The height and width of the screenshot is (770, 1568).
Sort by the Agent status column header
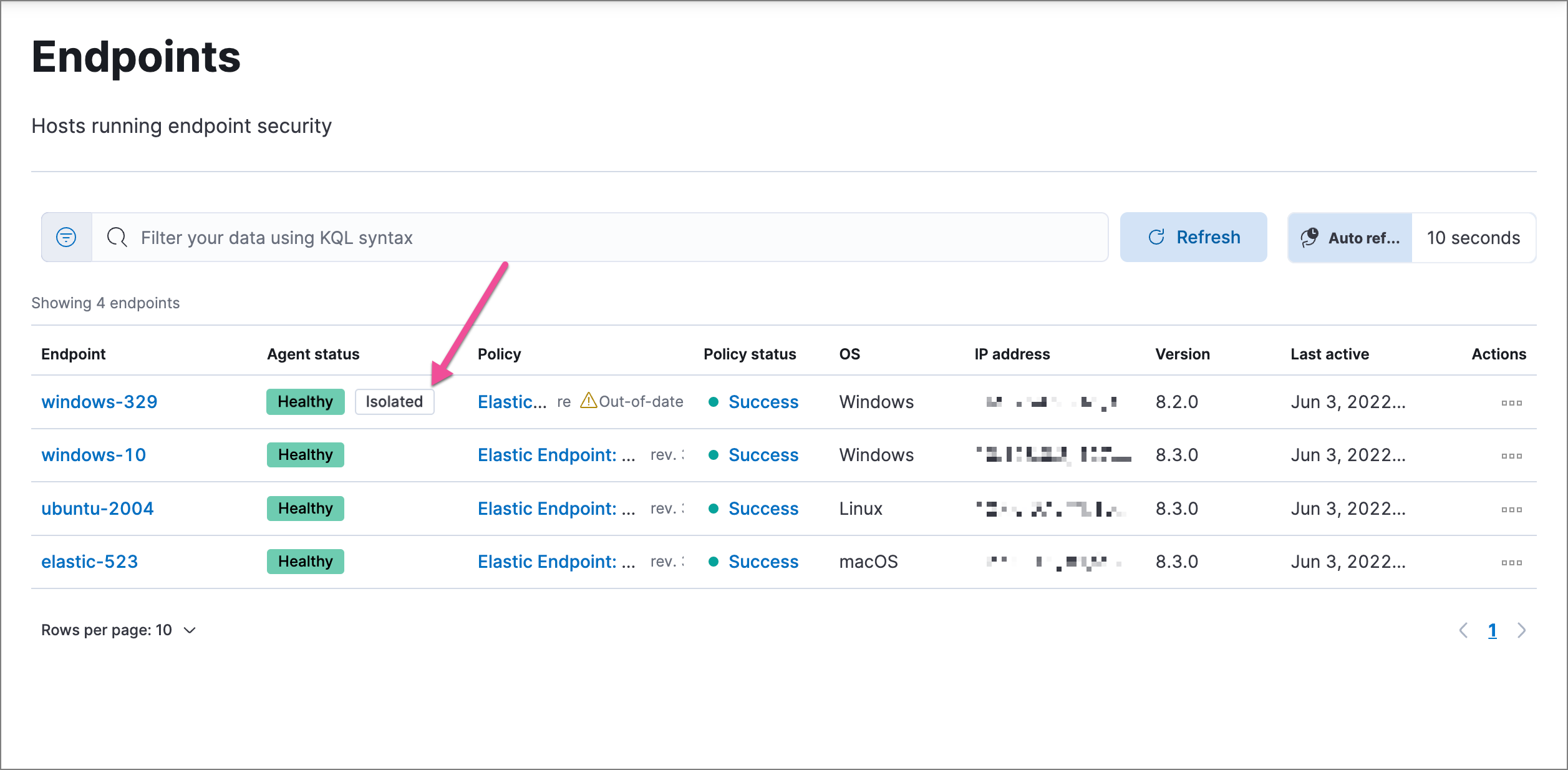click(x=313, y=354)
